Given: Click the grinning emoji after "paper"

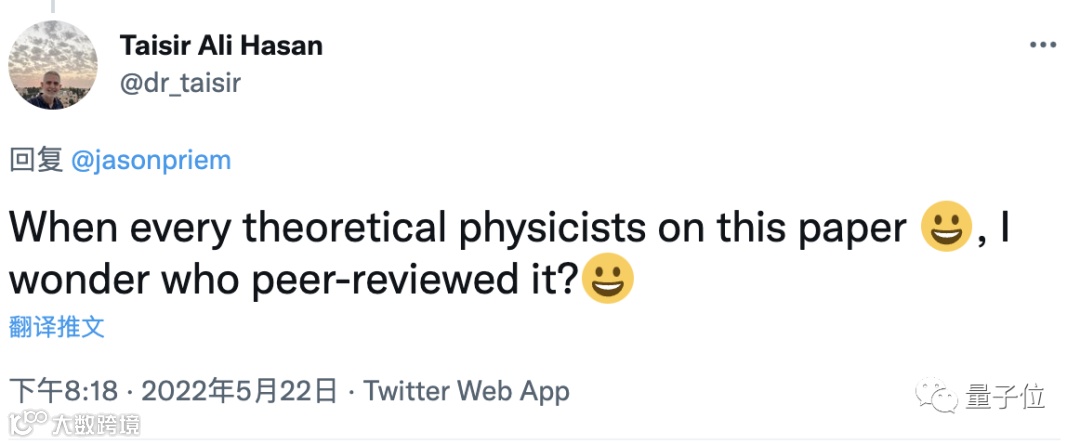Looking at the screenshot, I should tap(945, 229).
